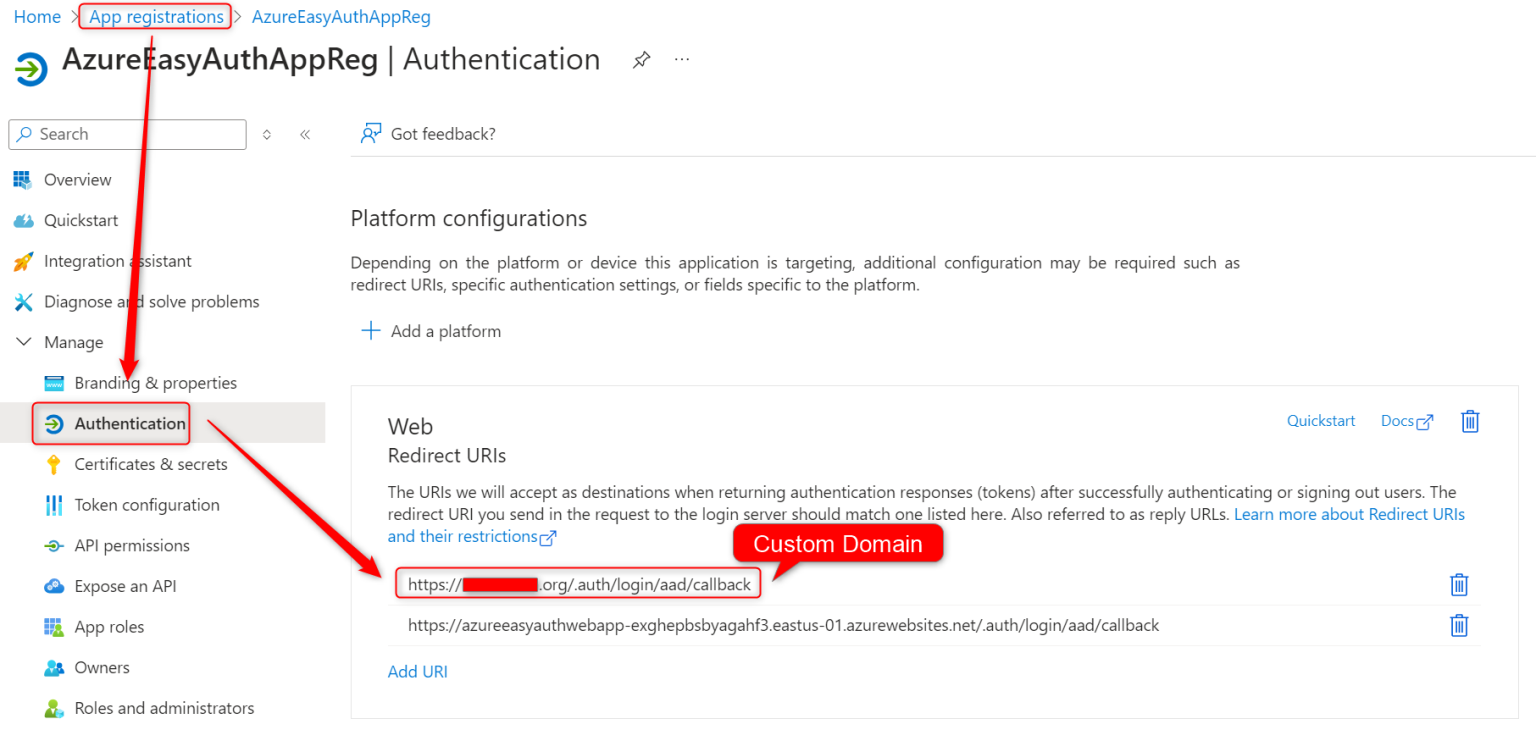Delete the entire Web platform configuration

[1470, 420]
